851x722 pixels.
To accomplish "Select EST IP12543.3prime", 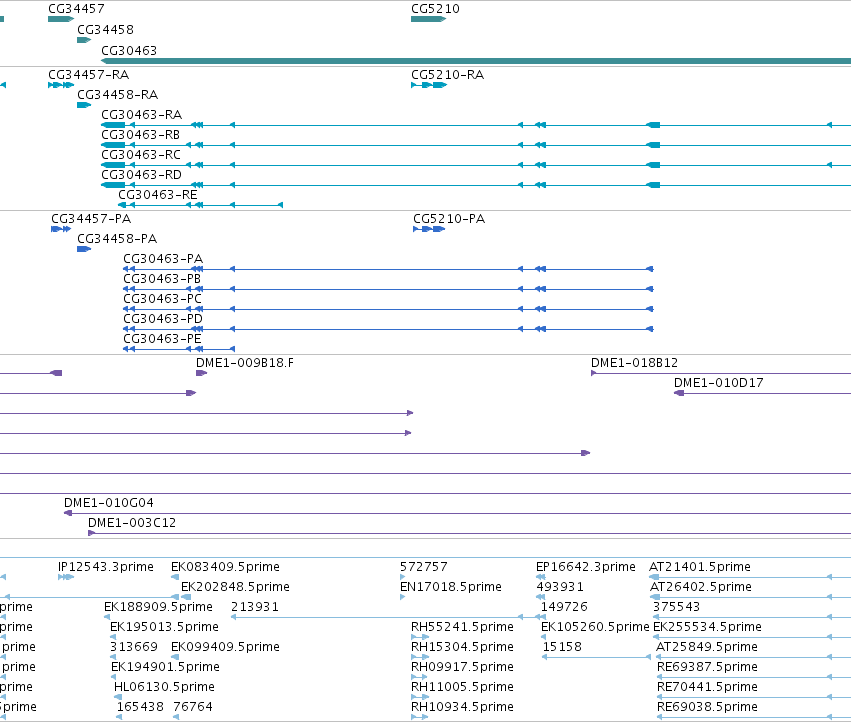I will 106,567.
